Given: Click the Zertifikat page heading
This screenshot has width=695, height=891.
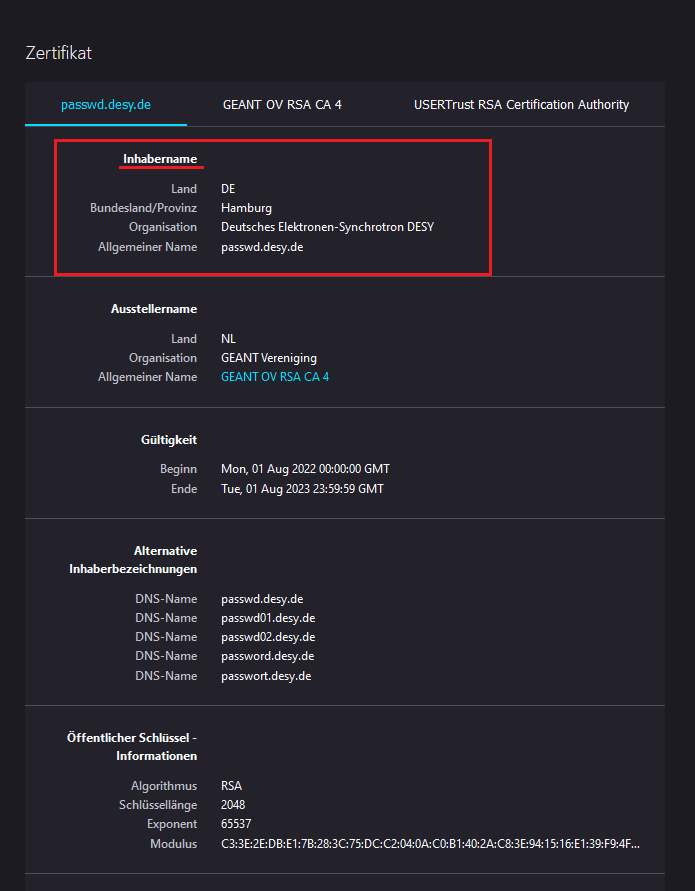Looking at the screenshot, I should tap(59, 53).
